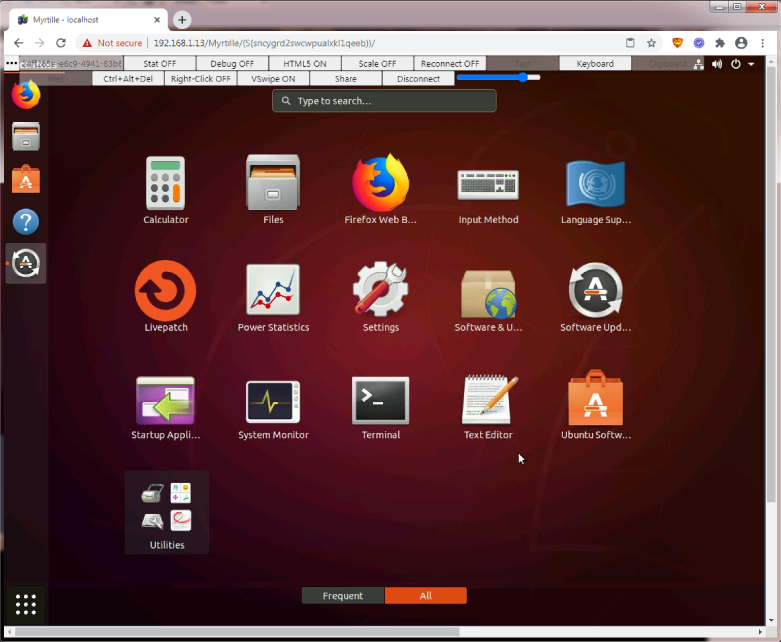The image size is (781, 642).
Task: Click the Disconnect button
Action: click(x=418, y=78)
